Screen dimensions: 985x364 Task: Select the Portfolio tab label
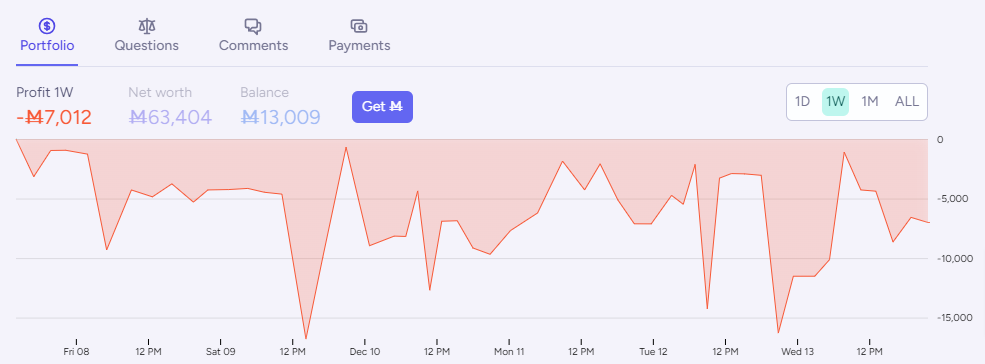(x=47, y=46)
